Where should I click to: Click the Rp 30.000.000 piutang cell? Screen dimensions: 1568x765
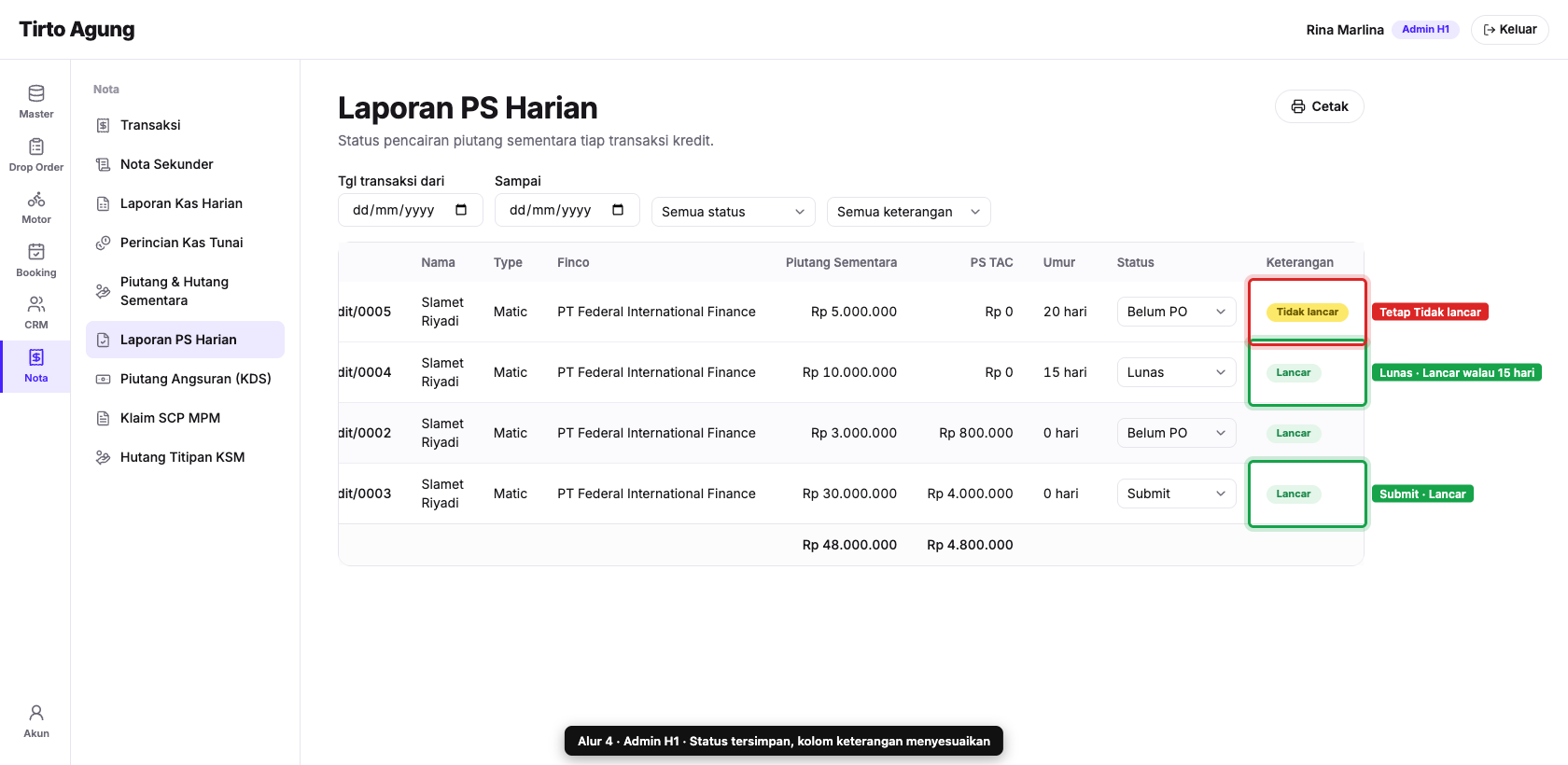coord(849,494)
